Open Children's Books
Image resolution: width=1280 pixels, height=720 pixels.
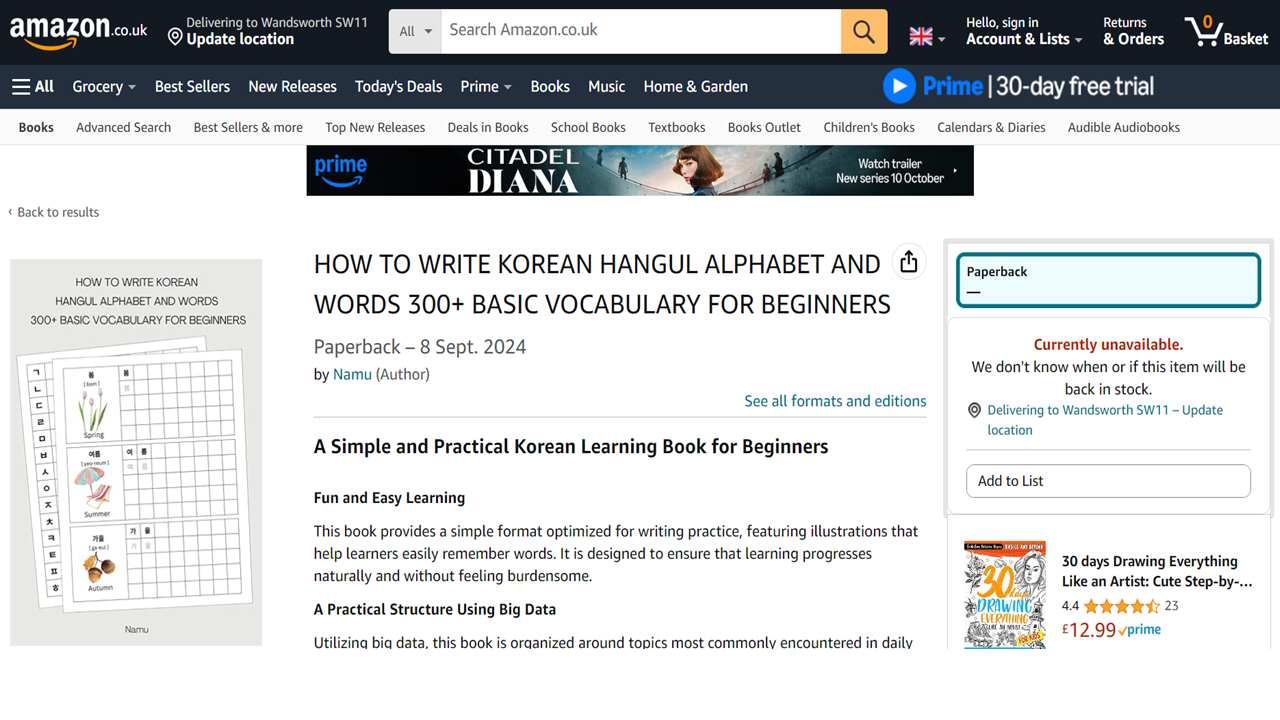pos(869,127)
